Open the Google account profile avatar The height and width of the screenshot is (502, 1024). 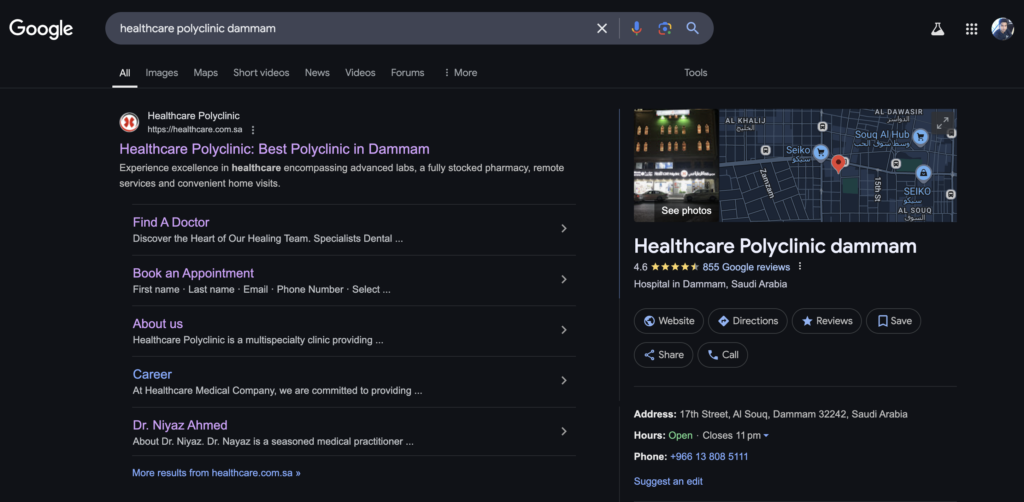pyautogui.click(x=1002, y=29)
